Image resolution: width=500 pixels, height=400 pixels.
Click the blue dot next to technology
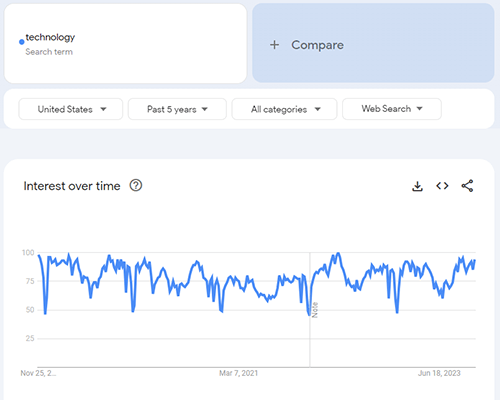coord(22,42)
